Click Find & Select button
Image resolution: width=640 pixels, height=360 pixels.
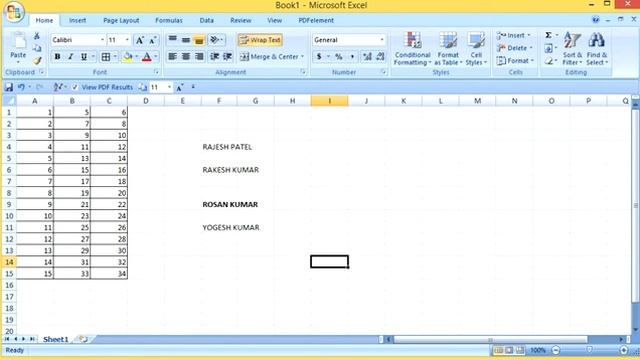(x=597, y=49)
